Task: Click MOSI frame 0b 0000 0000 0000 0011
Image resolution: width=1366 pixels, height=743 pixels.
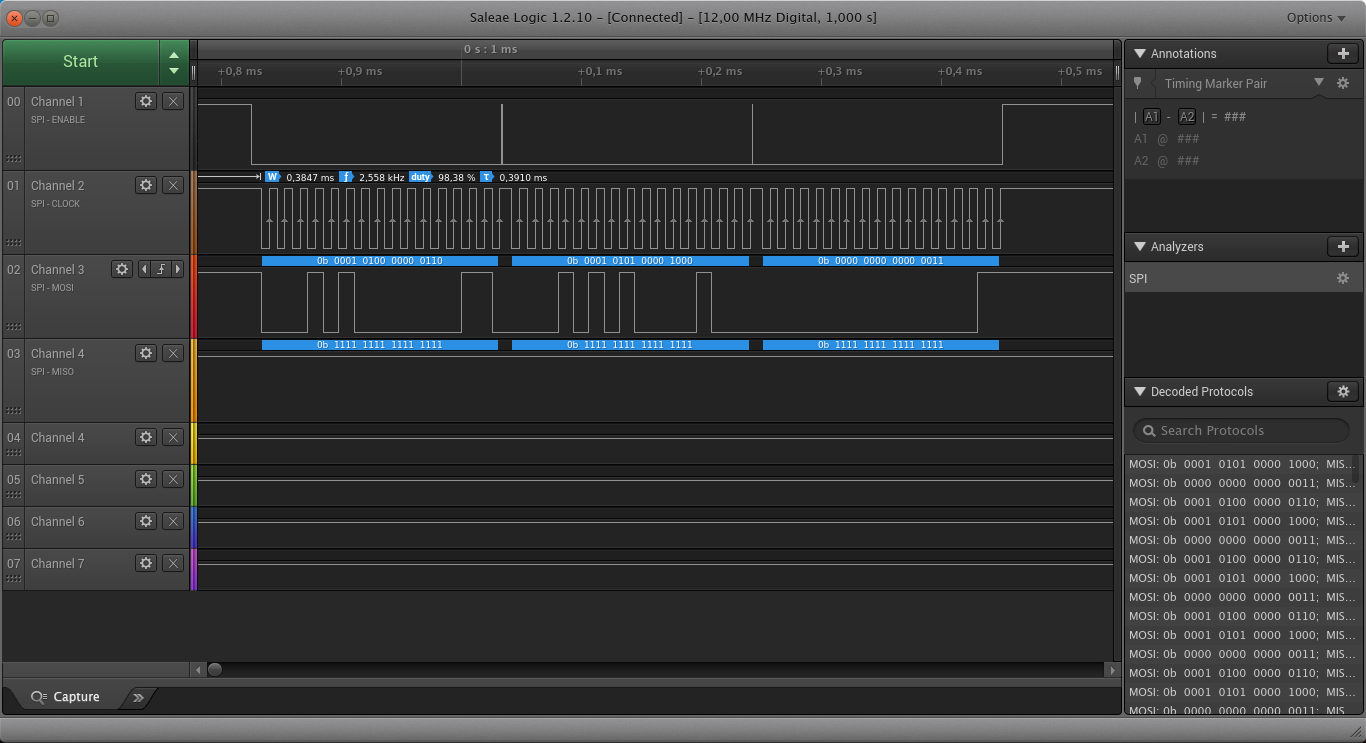Action: coord(881,260)
